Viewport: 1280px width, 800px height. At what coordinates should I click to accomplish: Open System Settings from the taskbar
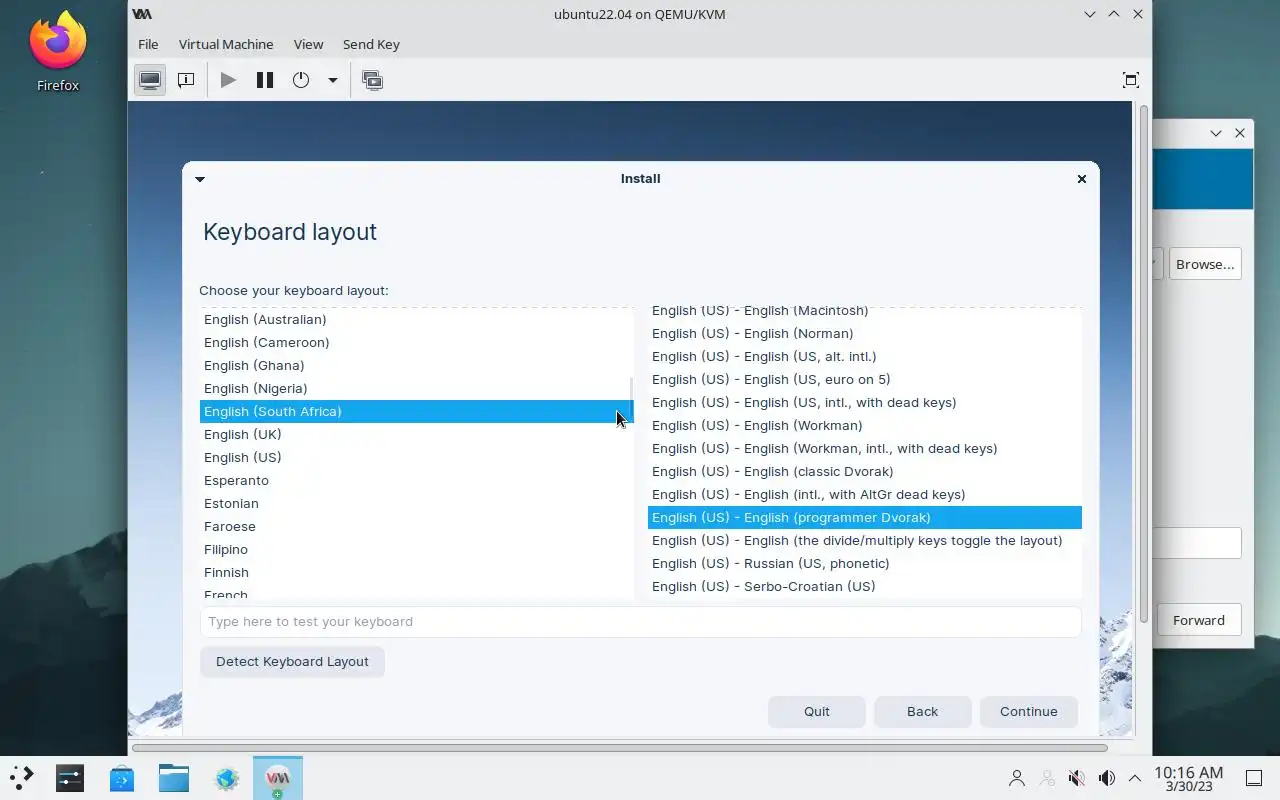70,778
